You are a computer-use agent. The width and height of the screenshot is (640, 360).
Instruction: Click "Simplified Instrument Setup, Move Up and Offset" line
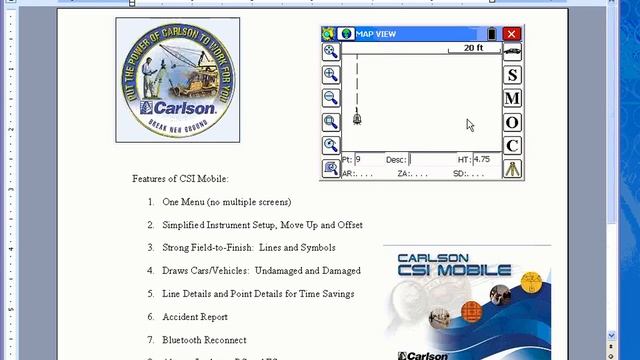(262, 225)
